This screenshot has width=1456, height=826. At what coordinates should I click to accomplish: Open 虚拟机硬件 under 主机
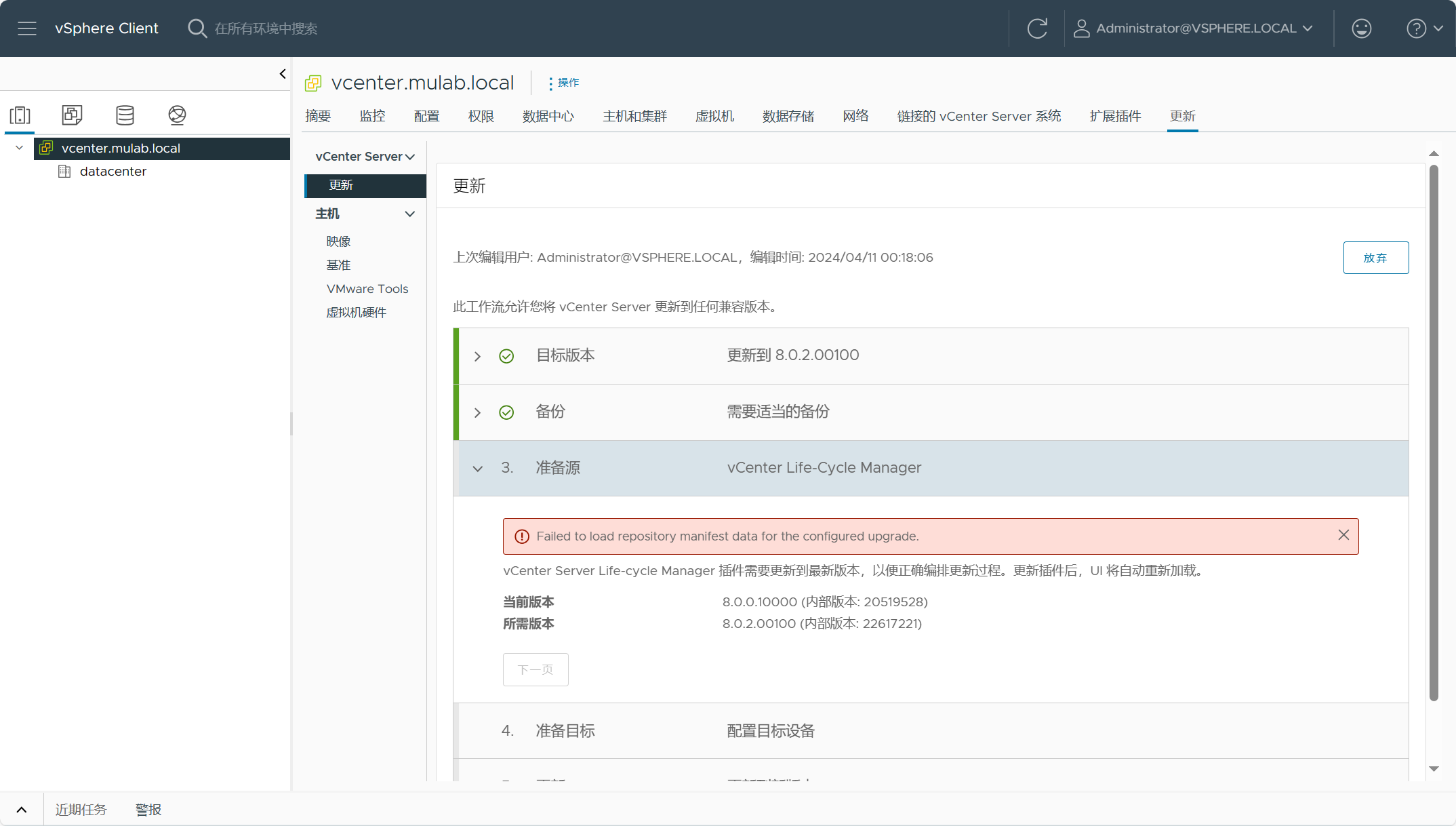tap(356, 313)
